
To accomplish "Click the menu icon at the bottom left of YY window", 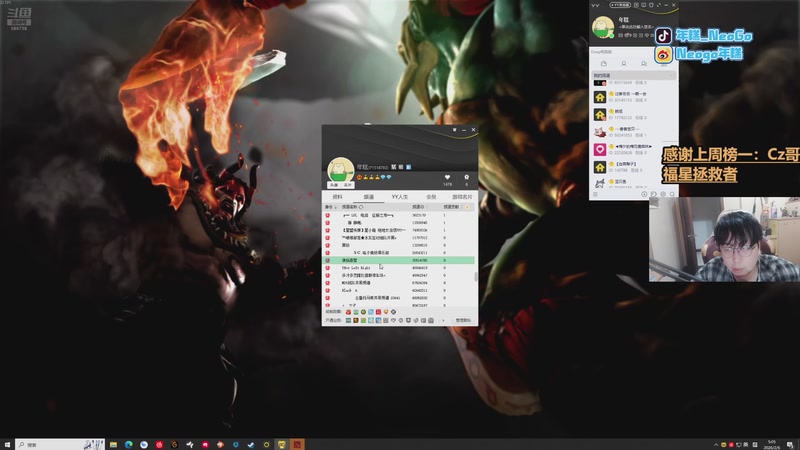I will pos(595,194).
